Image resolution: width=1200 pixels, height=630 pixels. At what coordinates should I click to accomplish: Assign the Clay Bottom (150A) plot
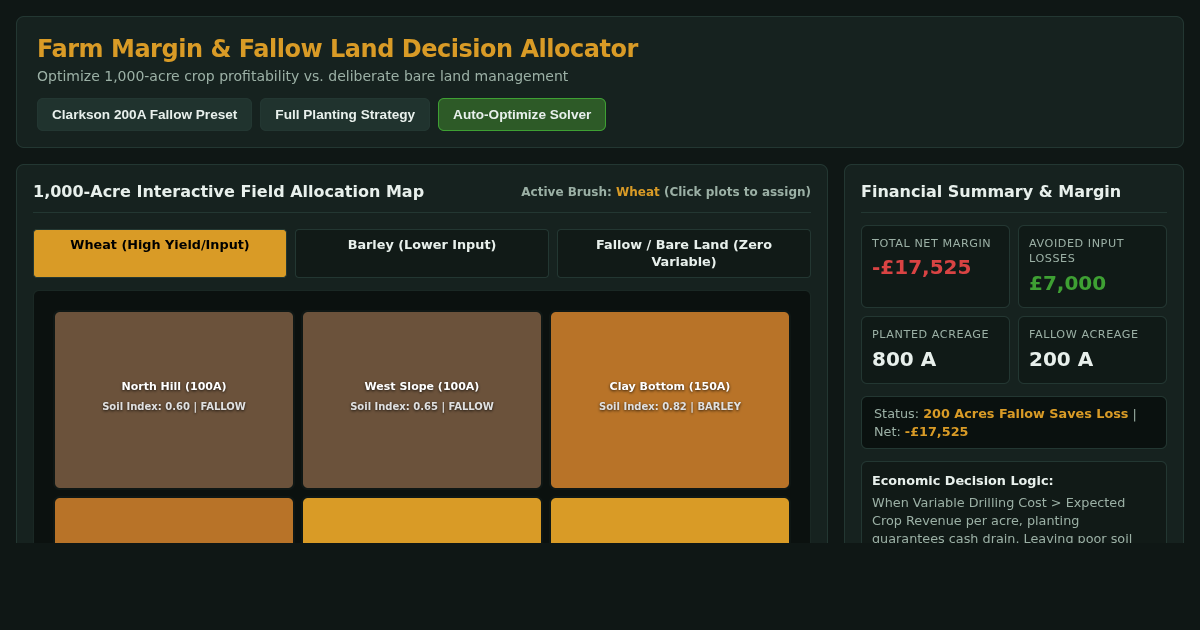click(x=670, y=400)
